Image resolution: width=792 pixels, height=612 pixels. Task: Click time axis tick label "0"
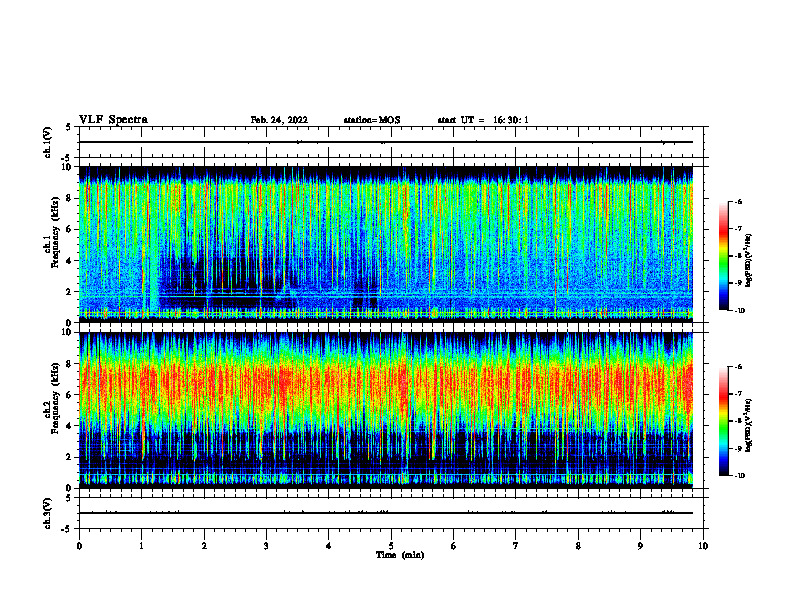click(79, 546)
